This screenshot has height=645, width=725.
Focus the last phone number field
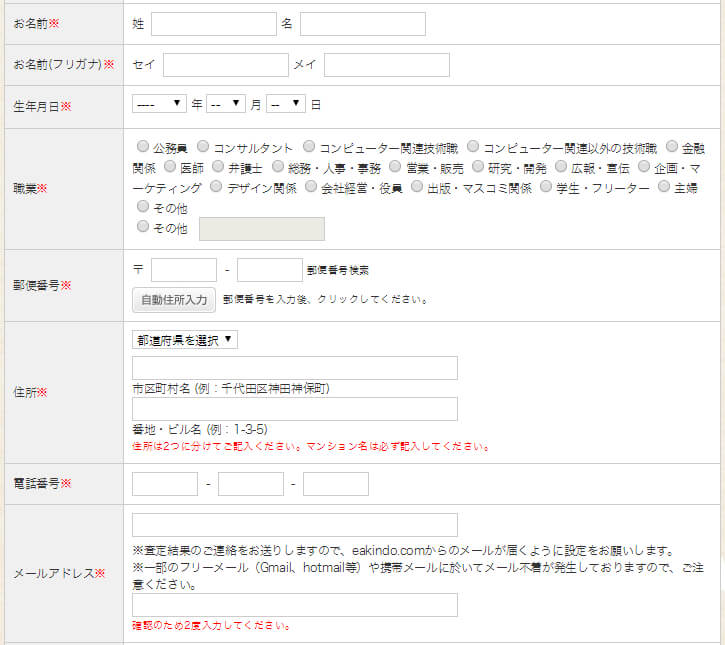(x=336, y=484)
